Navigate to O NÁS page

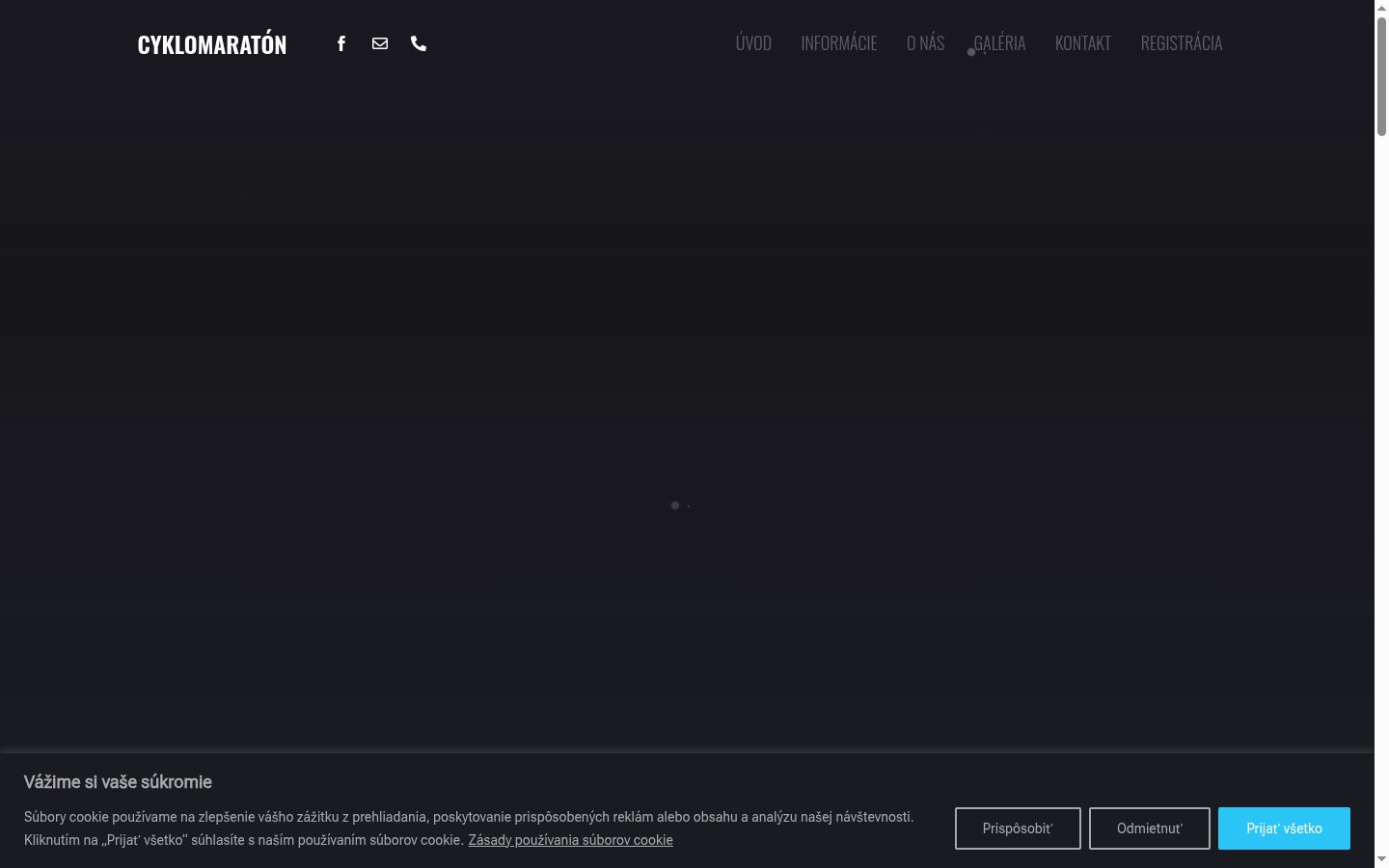pyautogui.click(x=925, y=43)
